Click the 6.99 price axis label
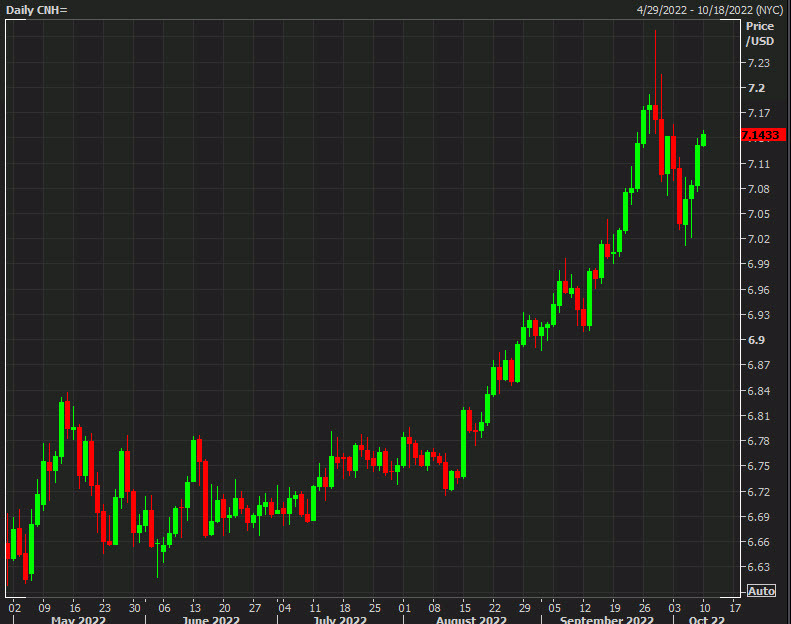 [x=759, y=264]
